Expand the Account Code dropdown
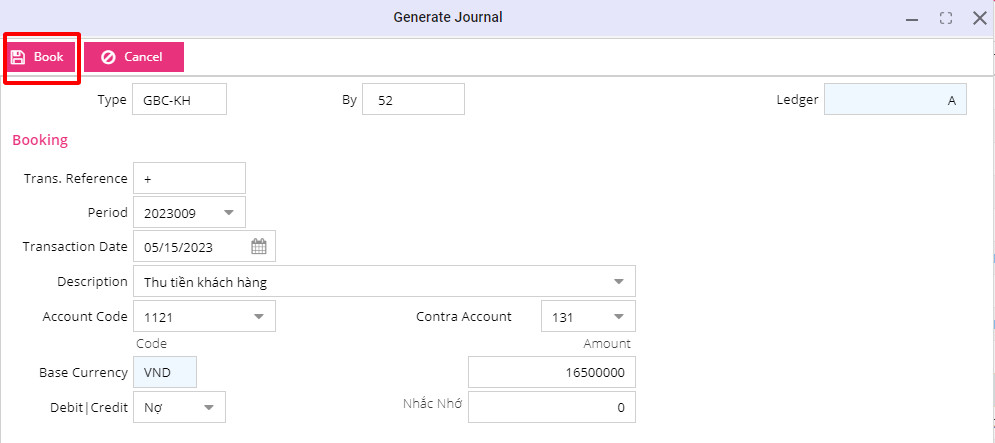Screen dimensions: 995x443 pyautogui.click(x=258, y=316)
